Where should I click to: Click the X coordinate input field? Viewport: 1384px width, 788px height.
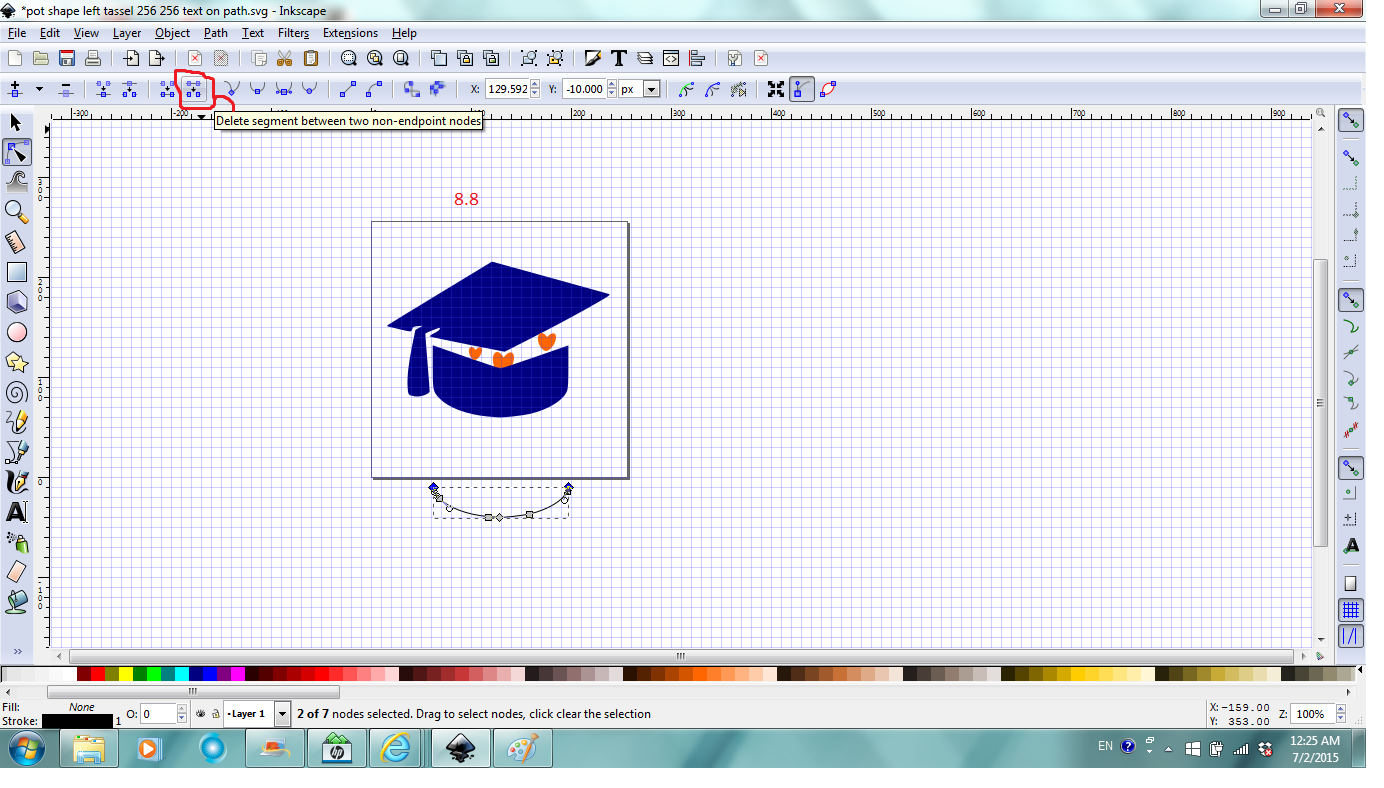click(507, 89)
